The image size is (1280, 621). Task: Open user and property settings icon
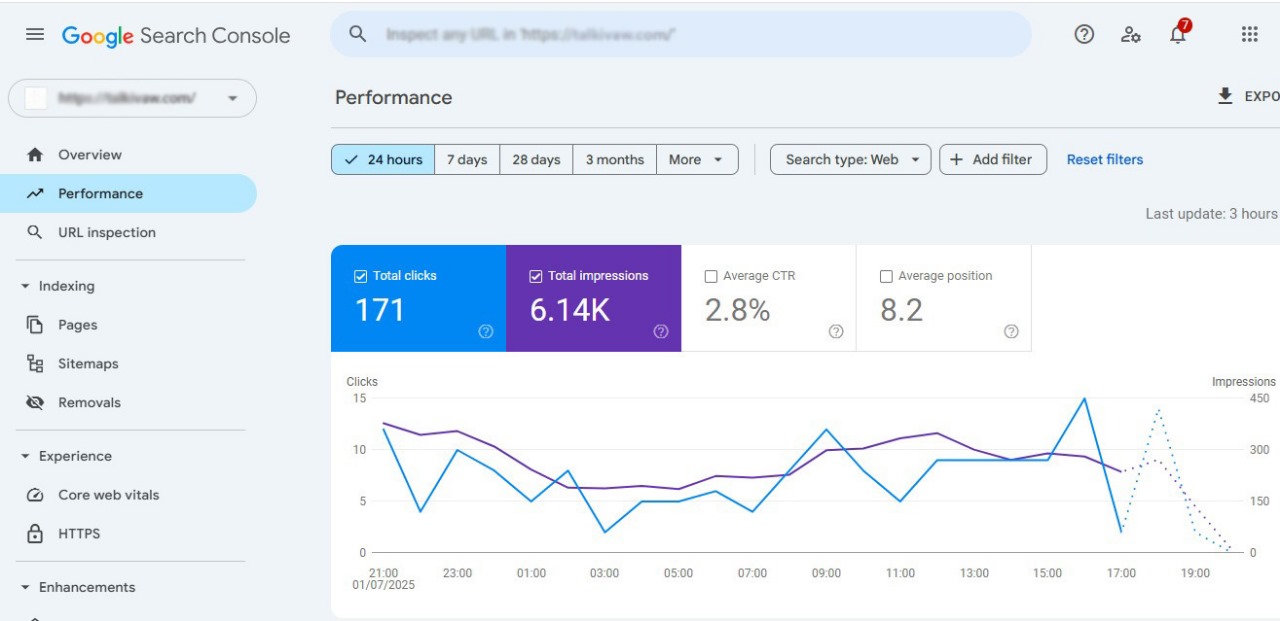pyautogui.click(x=1131, y=35)
